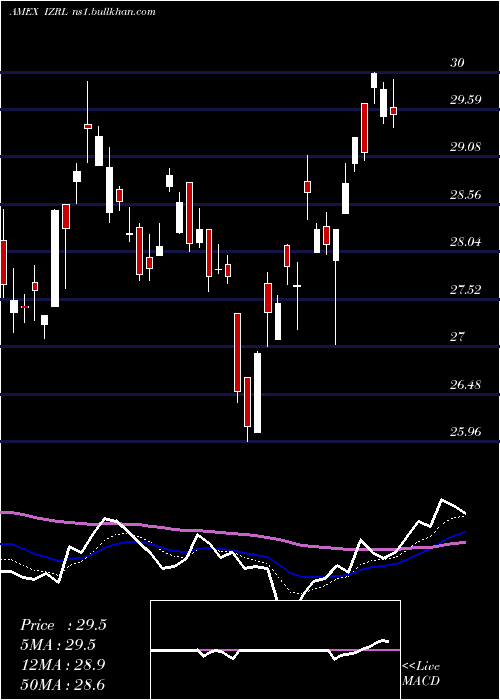500x700 pixels.
Task: Click the 25.96 price axis label
Action: (466, 432)
